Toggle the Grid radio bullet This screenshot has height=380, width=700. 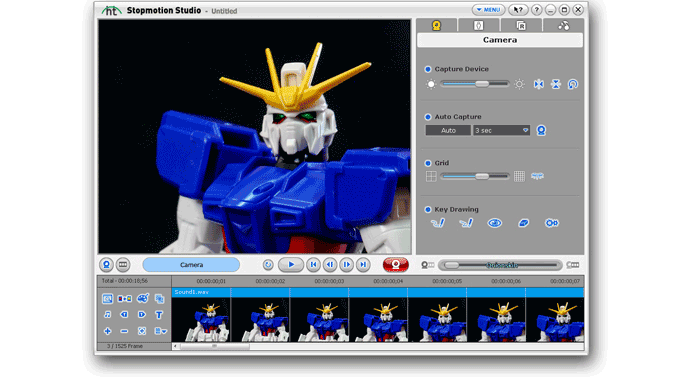pyautogui.click(x=428, y=163)
